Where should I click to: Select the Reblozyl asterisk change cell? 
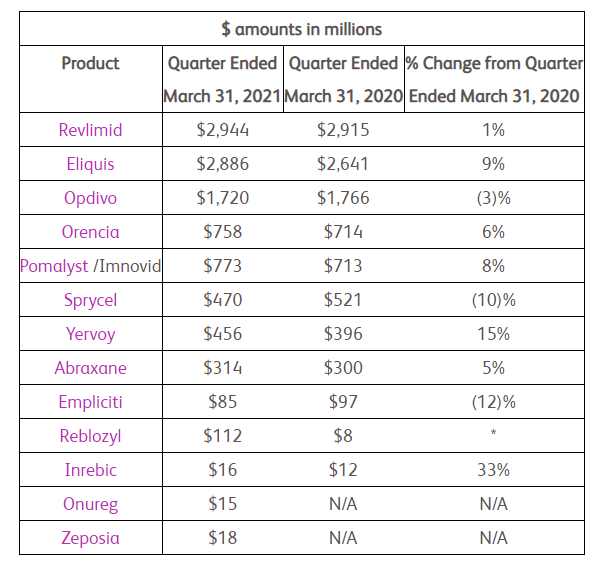[x=493, y=436]
